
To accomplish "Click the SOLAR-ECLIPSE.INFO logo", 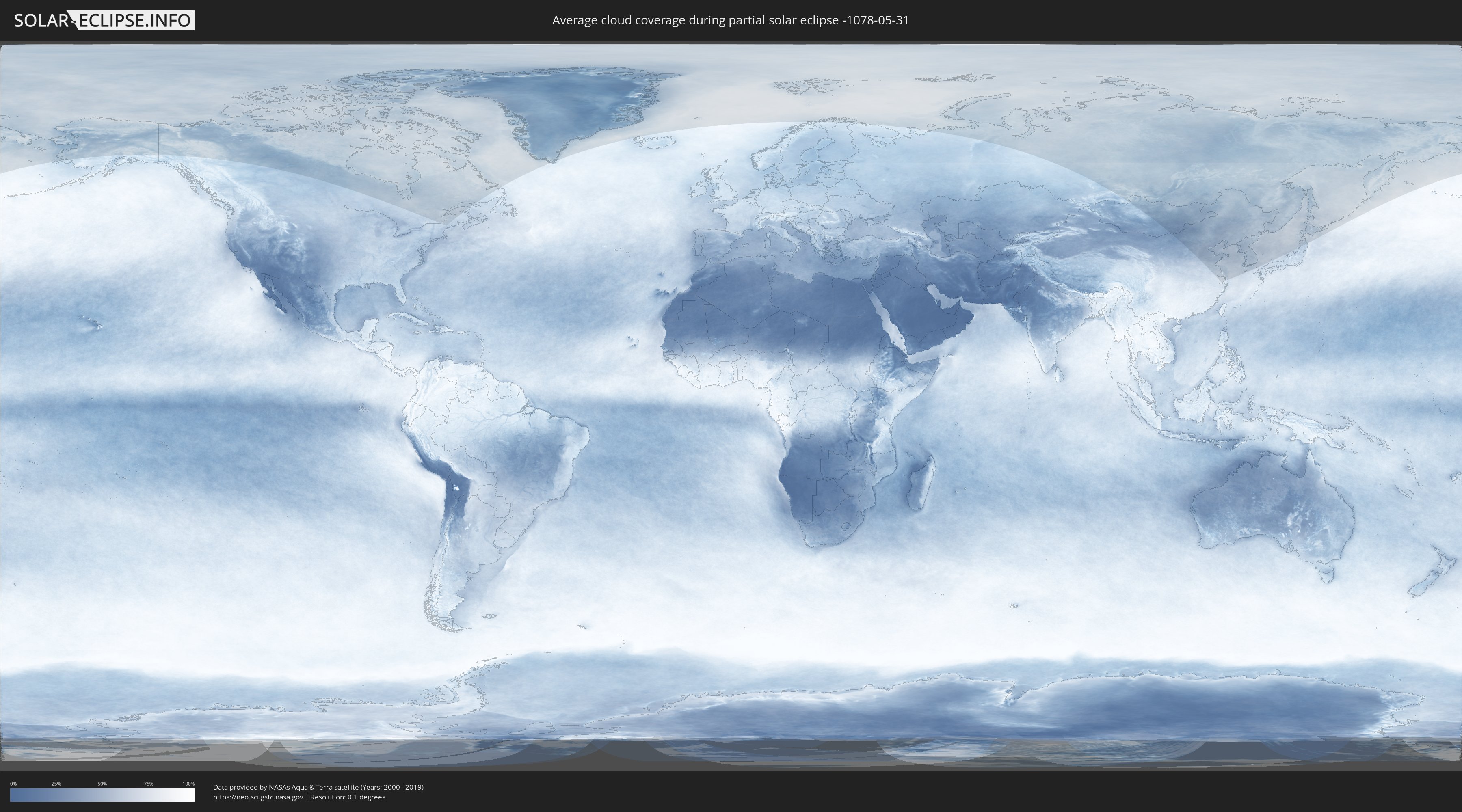I will pos(104,20).
